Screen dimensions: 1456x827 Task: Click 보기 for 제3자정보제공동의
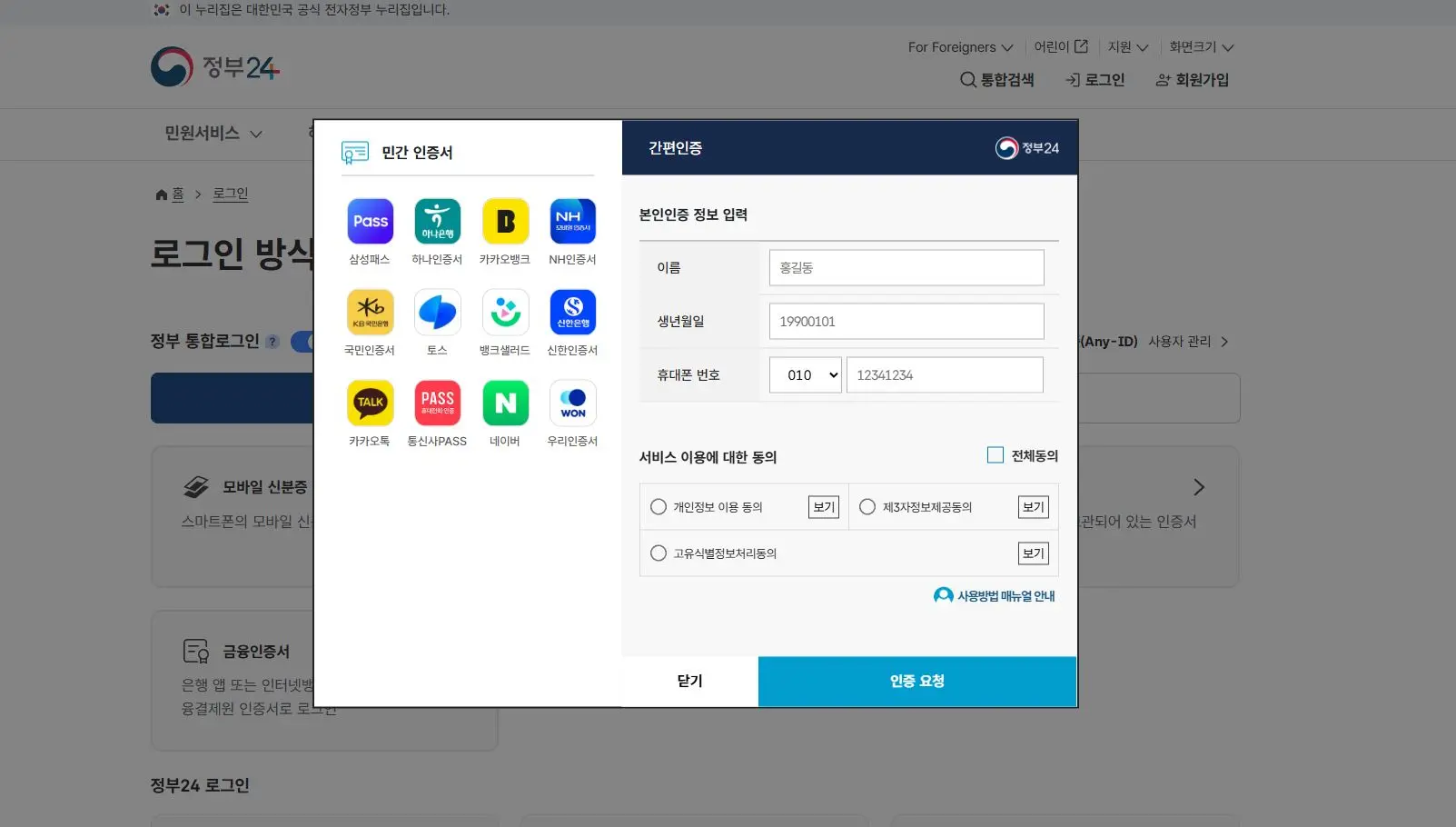(x=1034, y=507)
